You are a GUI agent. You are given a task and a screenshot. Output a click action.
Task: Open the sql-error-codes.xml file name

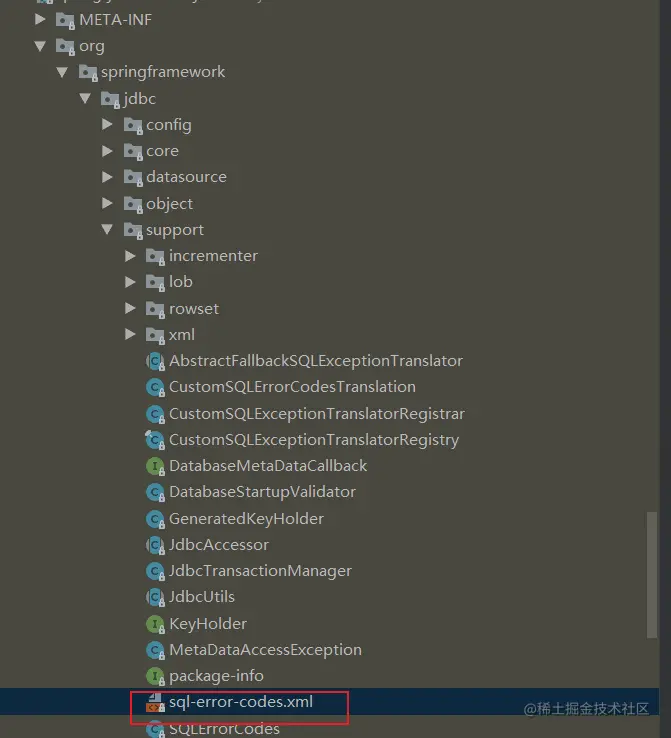(x=241, y=702)
